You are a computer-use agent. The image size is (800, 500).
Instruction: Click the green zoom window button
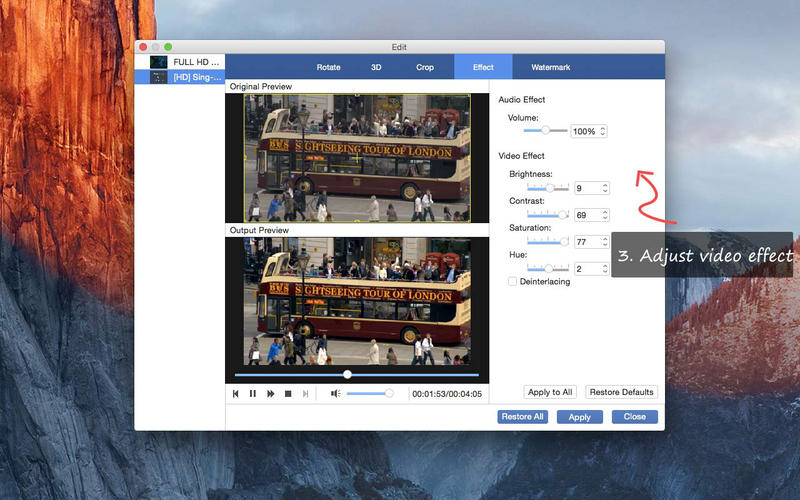[168, 47]
